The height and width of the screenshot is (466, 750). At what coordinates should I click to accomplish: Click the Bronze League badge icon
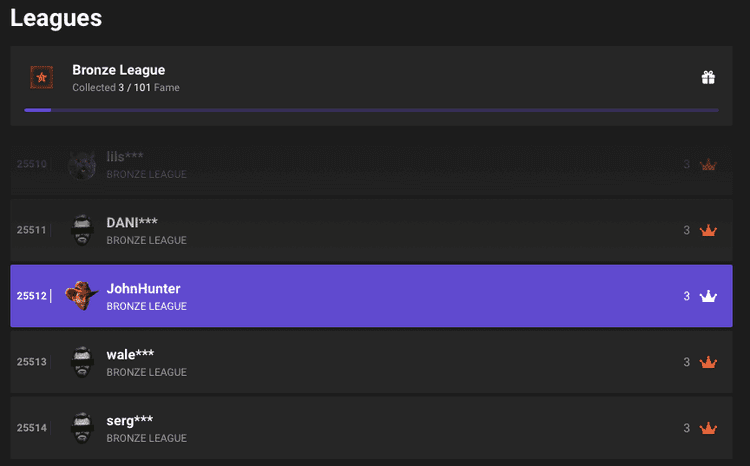(x=42, y=77)
